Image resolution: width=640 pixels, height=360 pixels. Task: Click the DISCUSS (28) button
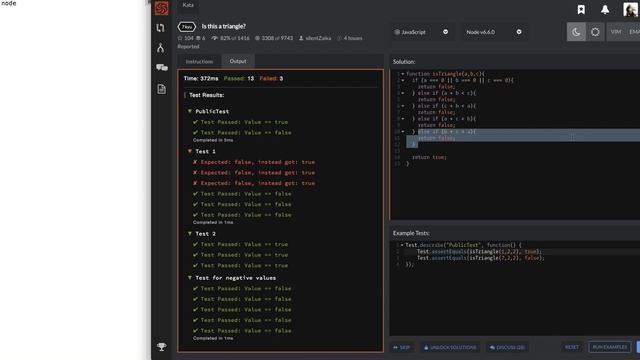tap(507, 347)
